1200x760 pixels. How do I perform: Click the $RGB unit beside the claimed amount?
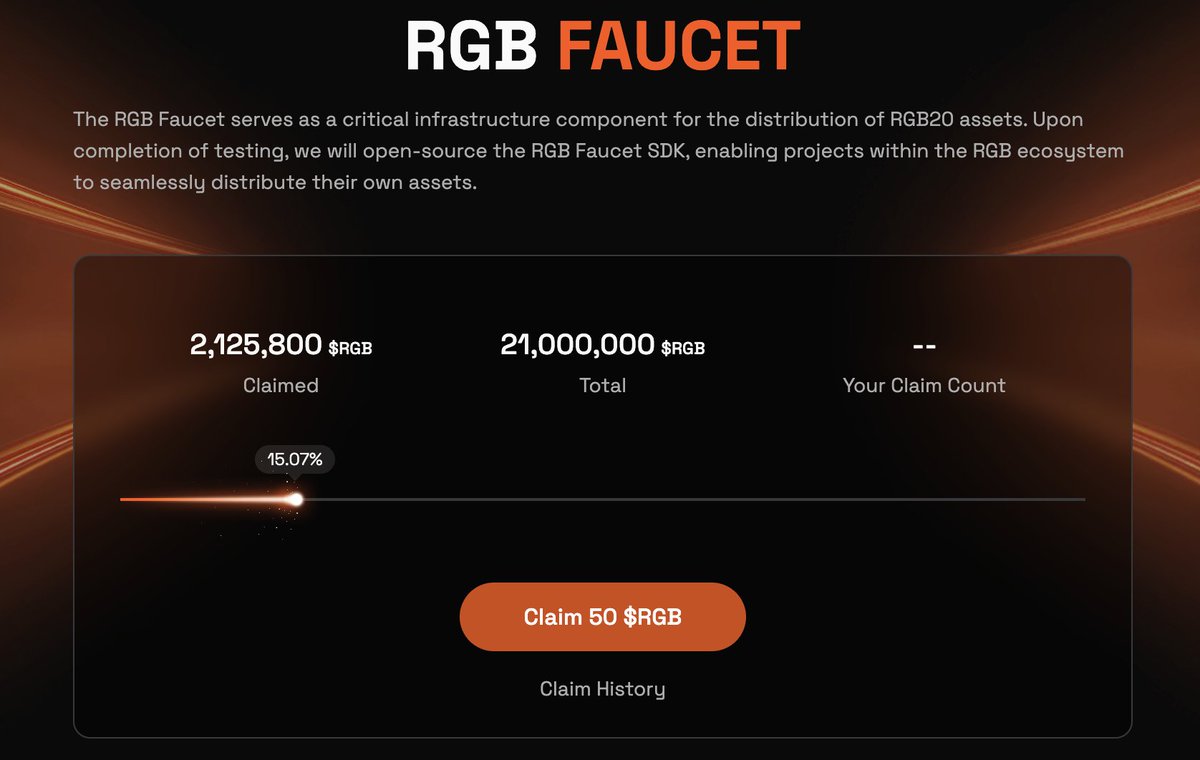(x=350, y=348)
